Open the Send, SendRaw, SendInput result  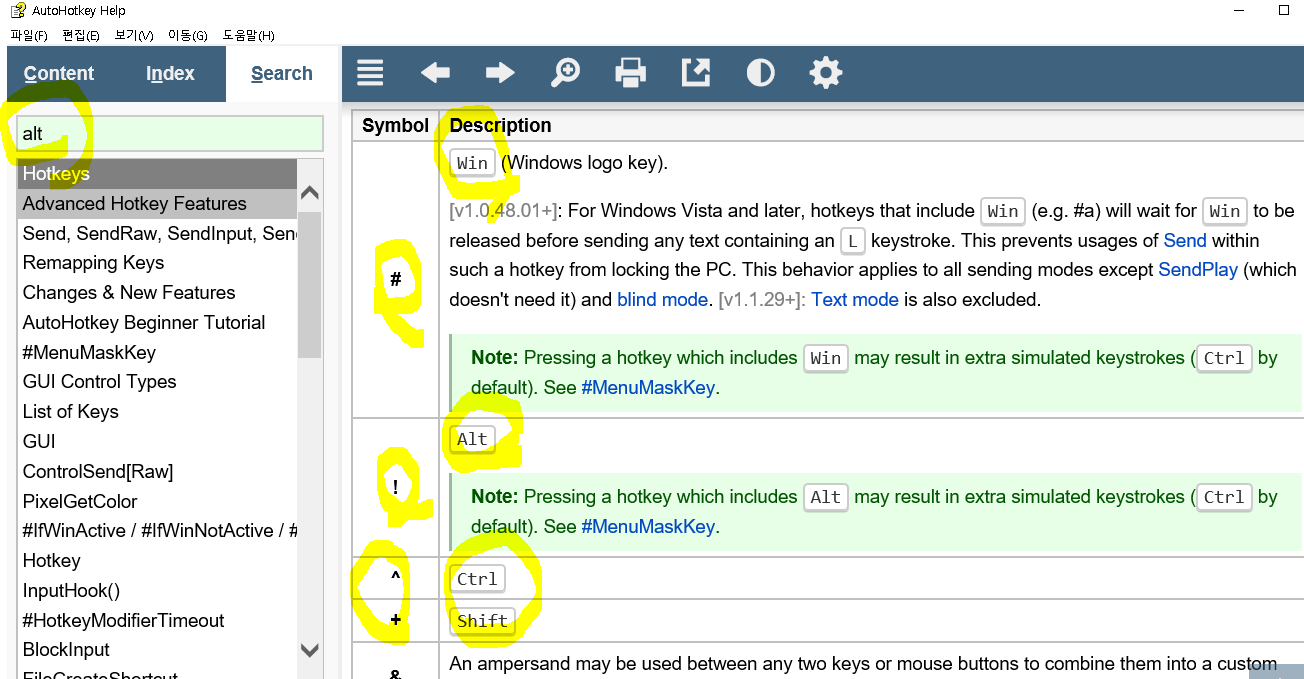pyautogui.click(x=157, y=233)
